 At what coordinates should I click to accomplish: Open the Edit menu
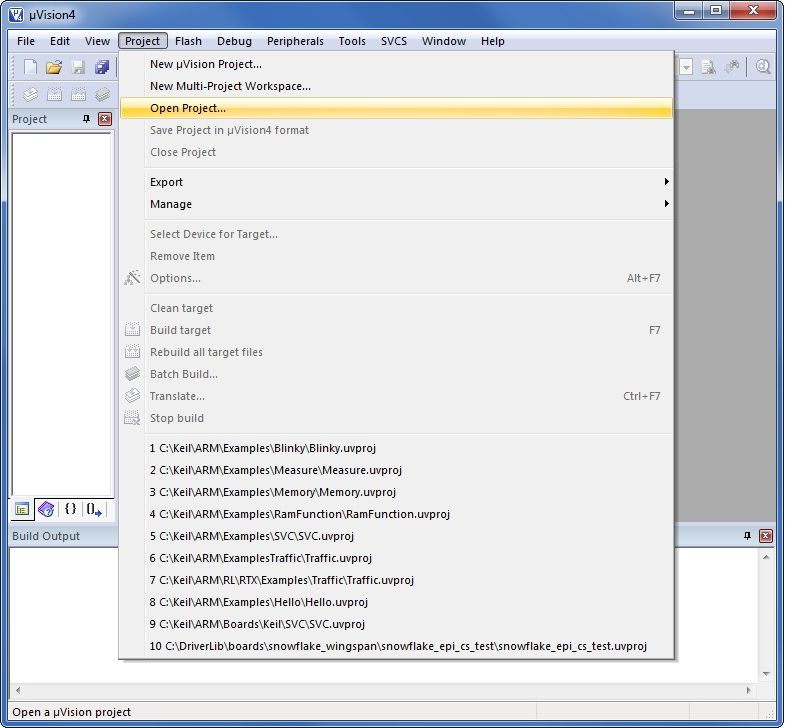coord(60,41)
